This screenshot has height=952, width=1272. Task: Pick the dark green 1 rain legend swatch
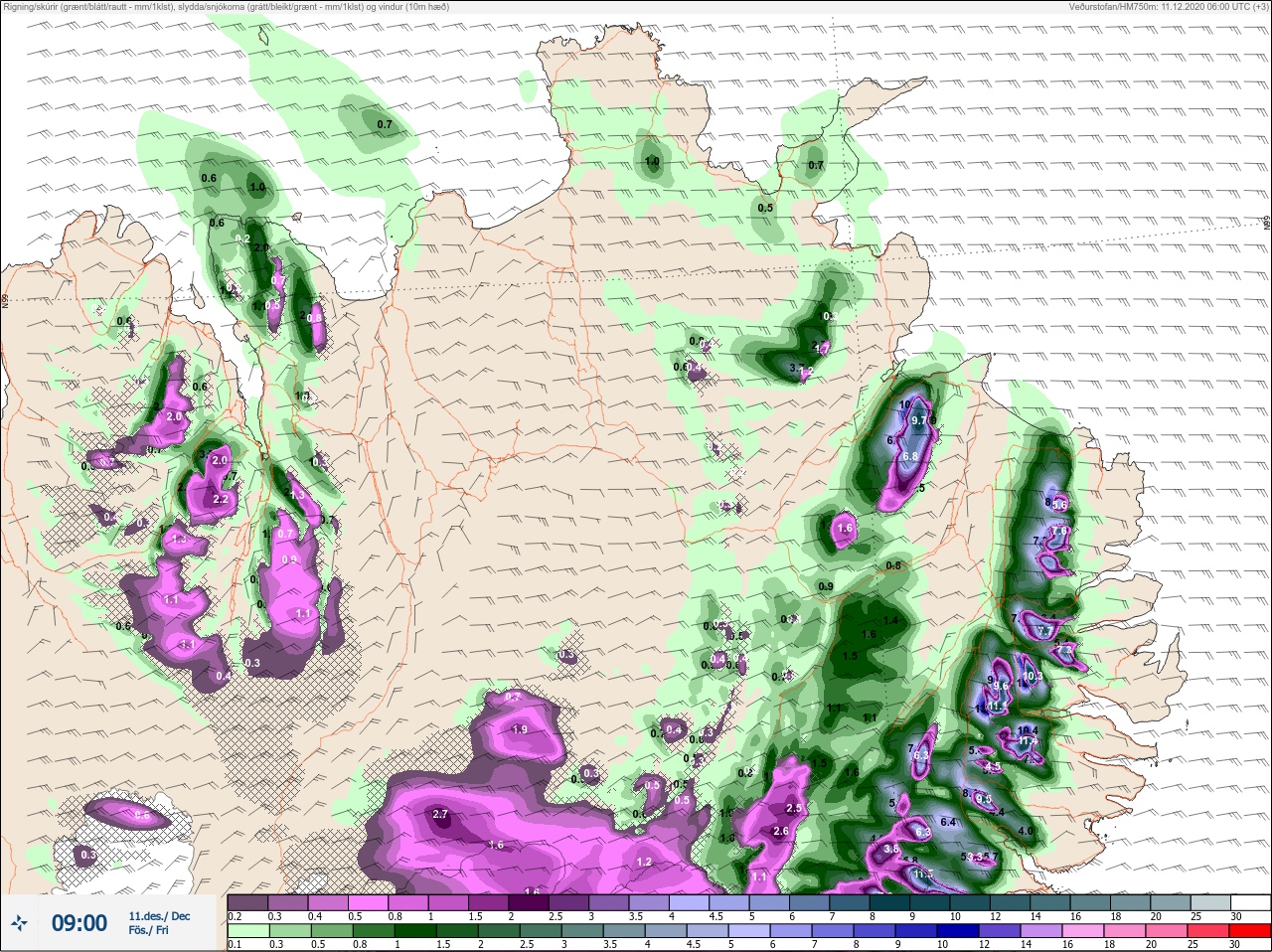pos(415,932)
